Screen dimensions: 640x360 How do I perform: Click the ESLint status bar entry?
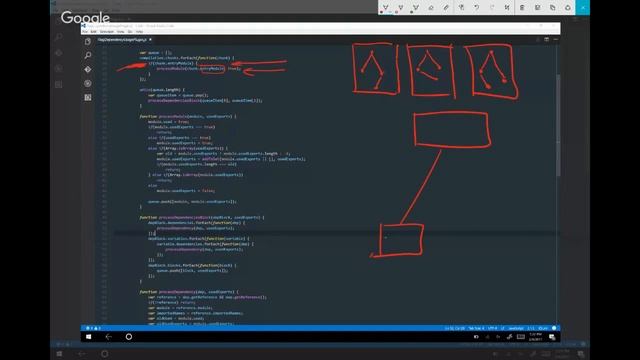pyautogui.click(x=543, y=328)
